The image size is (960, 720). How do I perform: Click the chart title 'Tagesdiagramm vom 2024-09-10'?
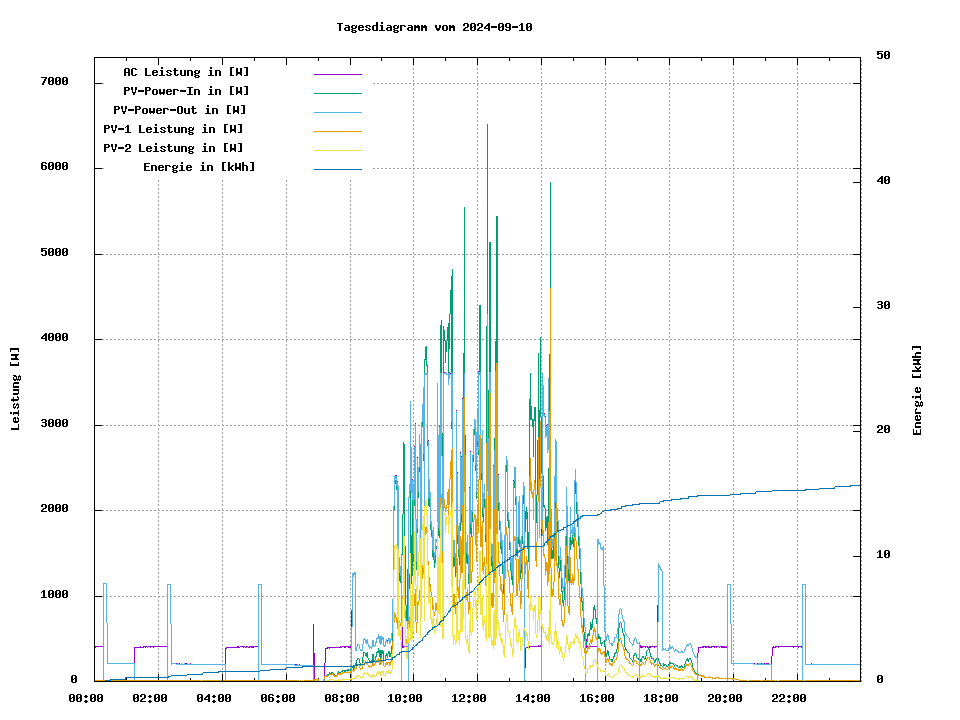(x=434, y=27)
